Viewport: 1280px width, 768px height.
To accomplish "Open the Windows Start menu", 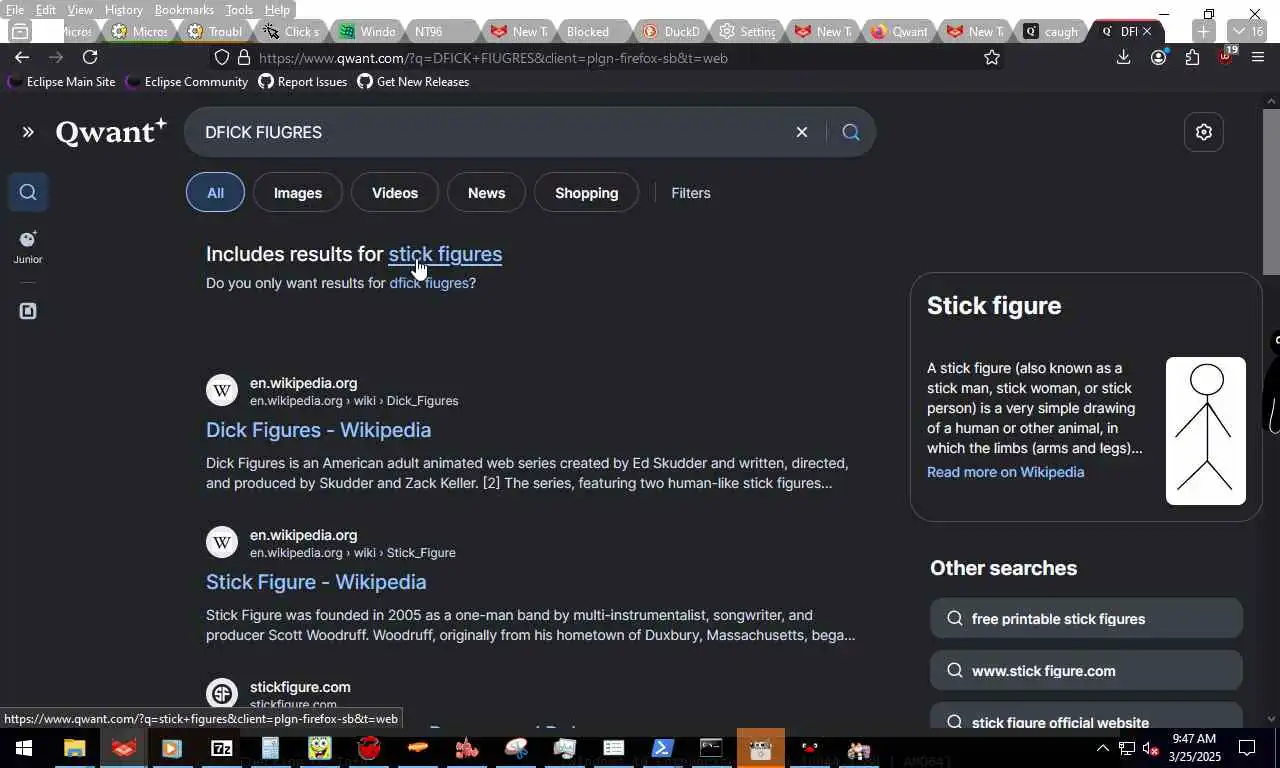I will click(x=23, y=748).
